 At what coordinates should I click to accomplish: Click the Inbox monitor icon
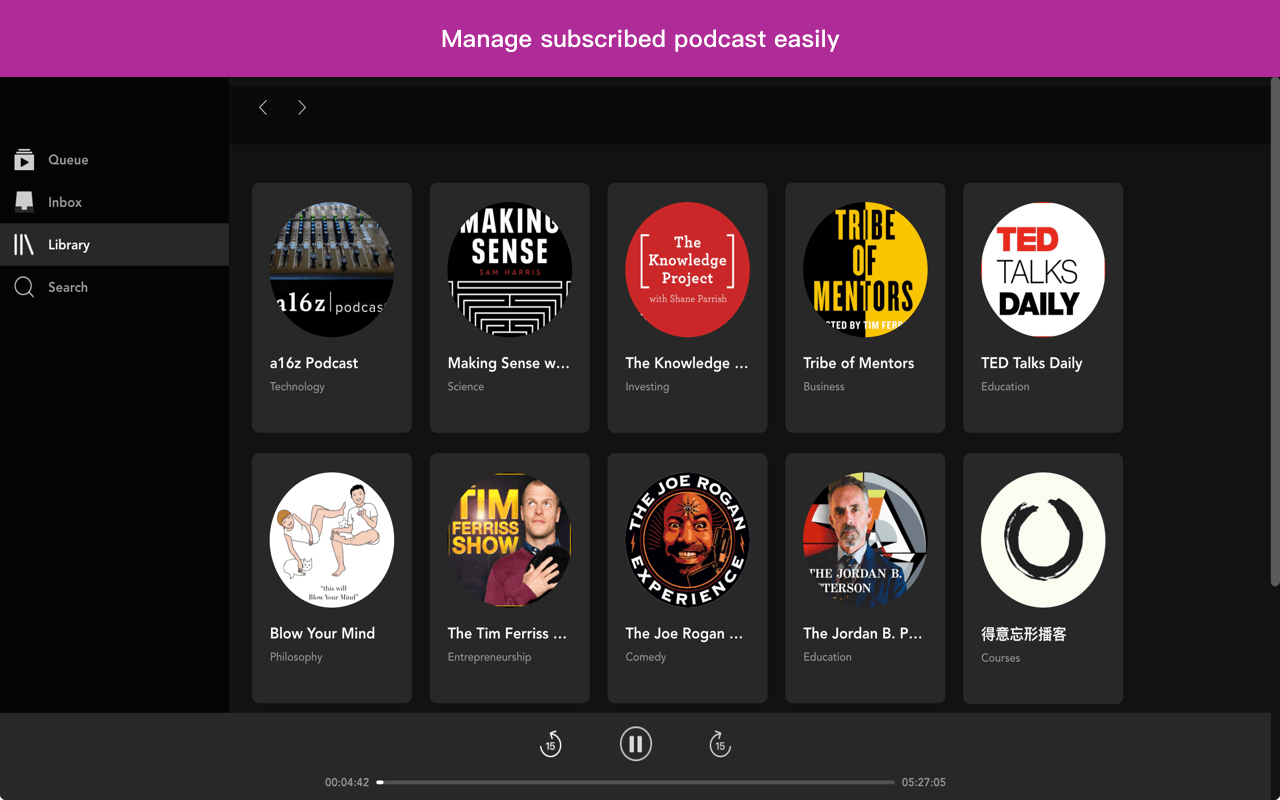[x=22, y=201]
